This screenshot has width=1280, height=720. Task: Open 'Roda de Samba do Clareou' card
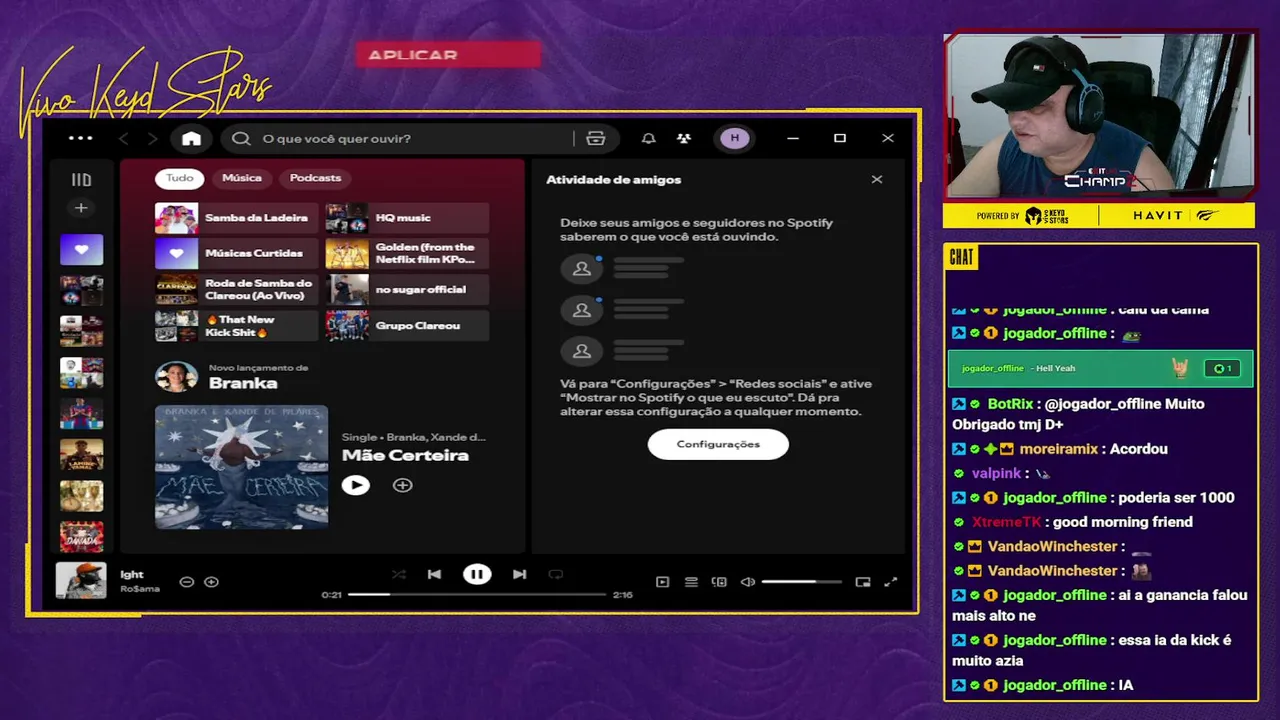tap(236, 290)
